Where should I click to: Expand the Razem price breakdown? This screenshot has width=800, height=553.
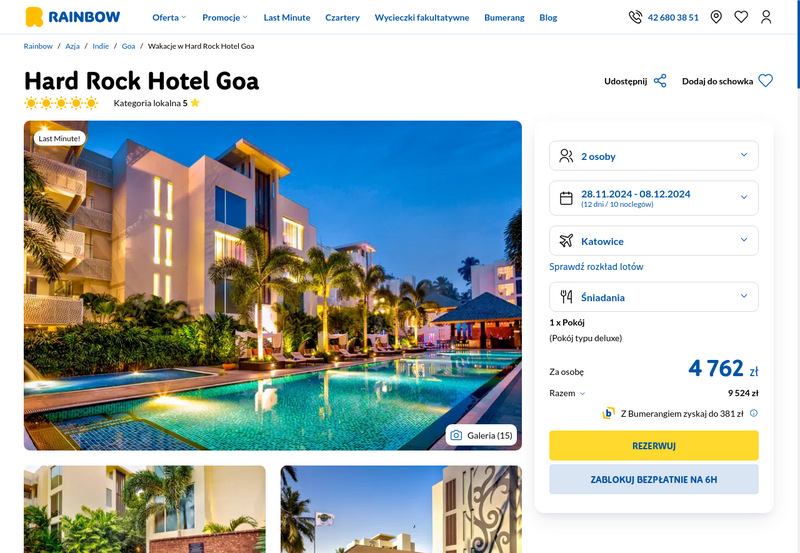pyautogui.click(x=567, y=393)
